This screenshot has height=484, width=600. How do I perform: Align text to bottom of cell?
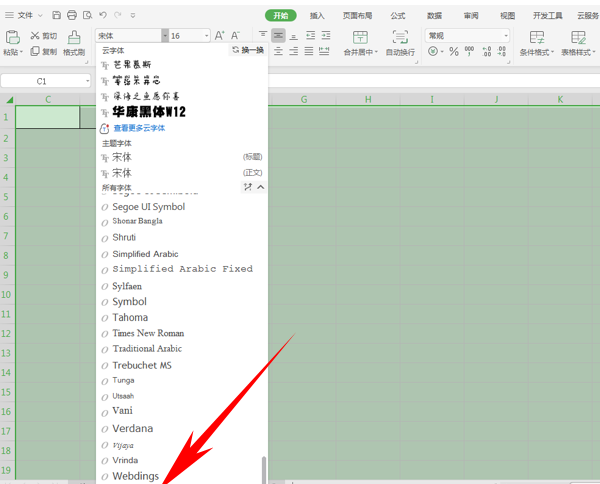click(x=293, y=36)
